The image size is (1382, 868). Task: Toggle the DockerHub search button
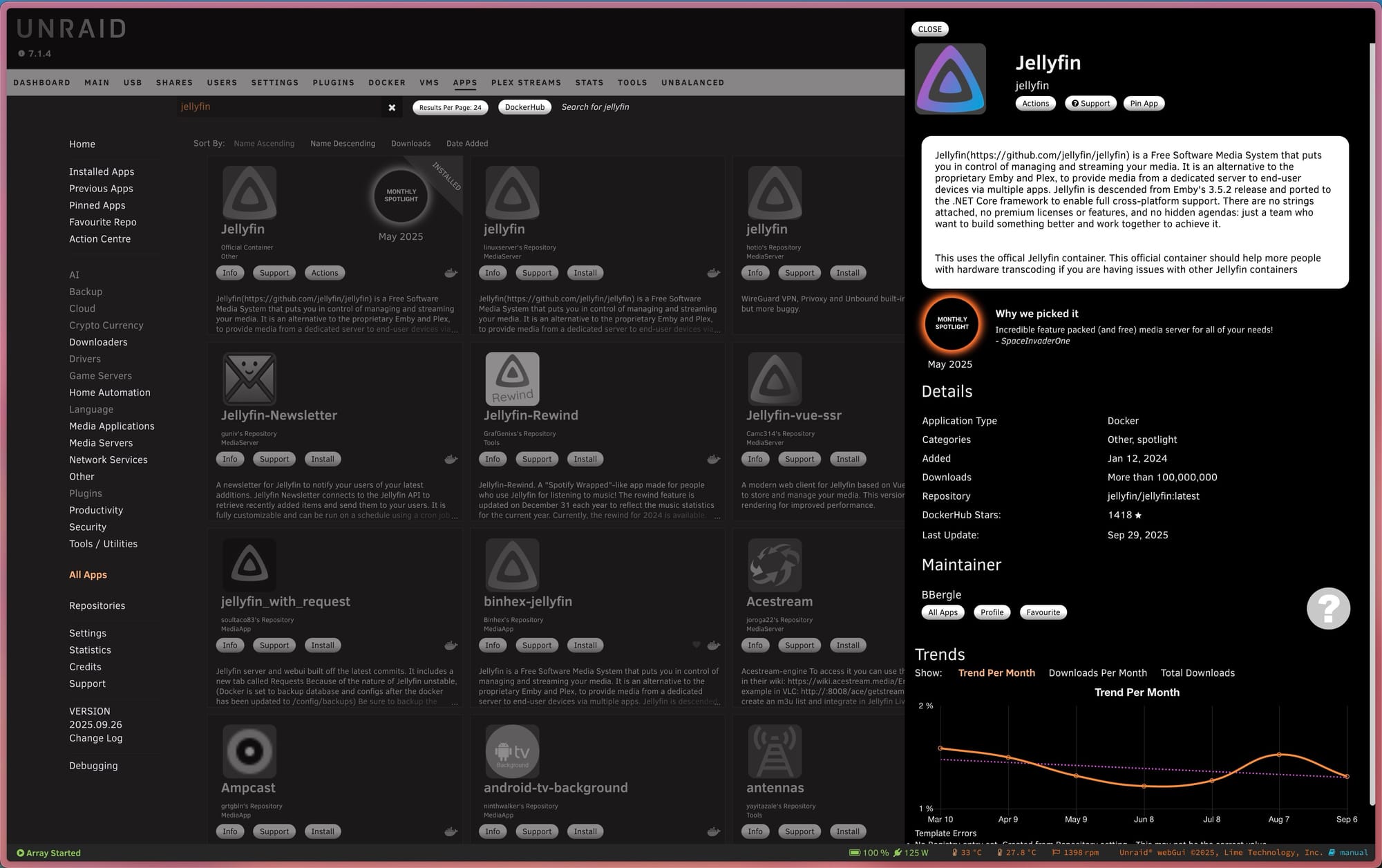click(x=524, y=107)
